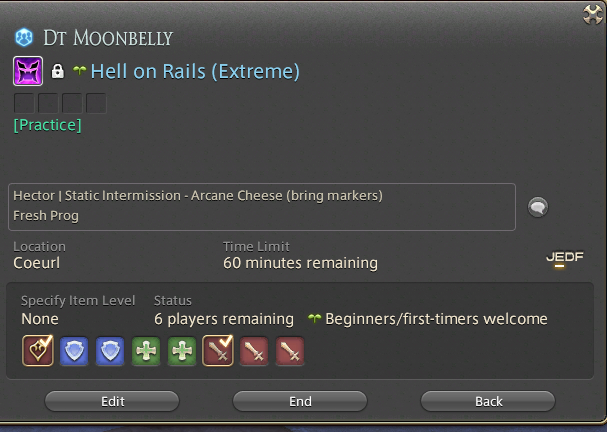Close the party finder window with the X
Image resolution: width=607 pixels, height=432 pixels.
pyautogui.click(x=593, y=14)
